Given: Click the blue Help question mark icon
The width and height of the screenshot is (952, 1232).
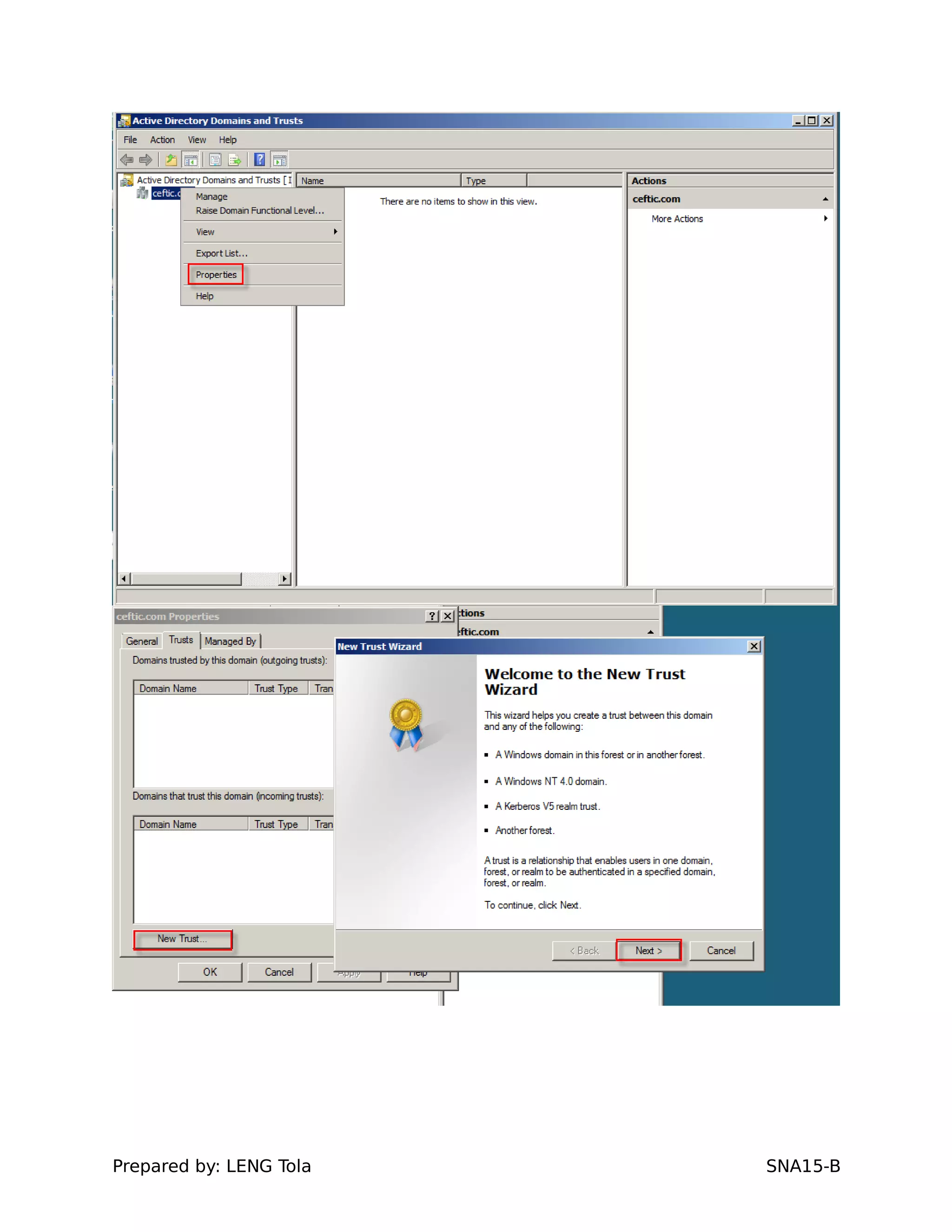Looking at the screenshot, I should click(x=259, y=160).
